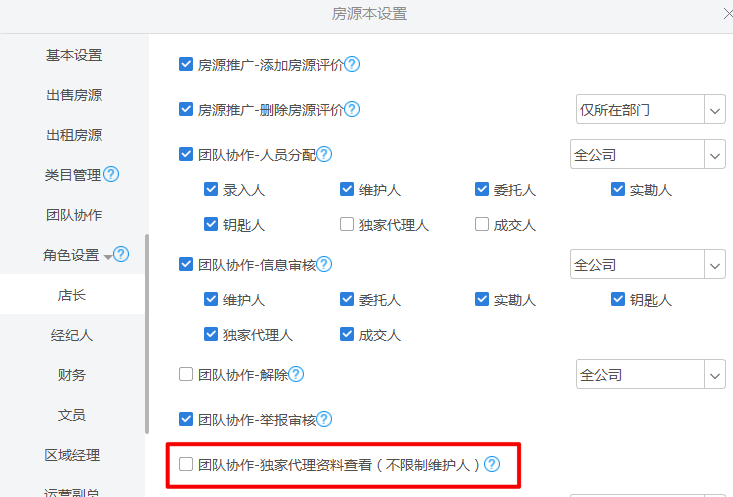Uncheck 成交人 under 信息审核
Viewport: 733px width, 497px height.
347,334
